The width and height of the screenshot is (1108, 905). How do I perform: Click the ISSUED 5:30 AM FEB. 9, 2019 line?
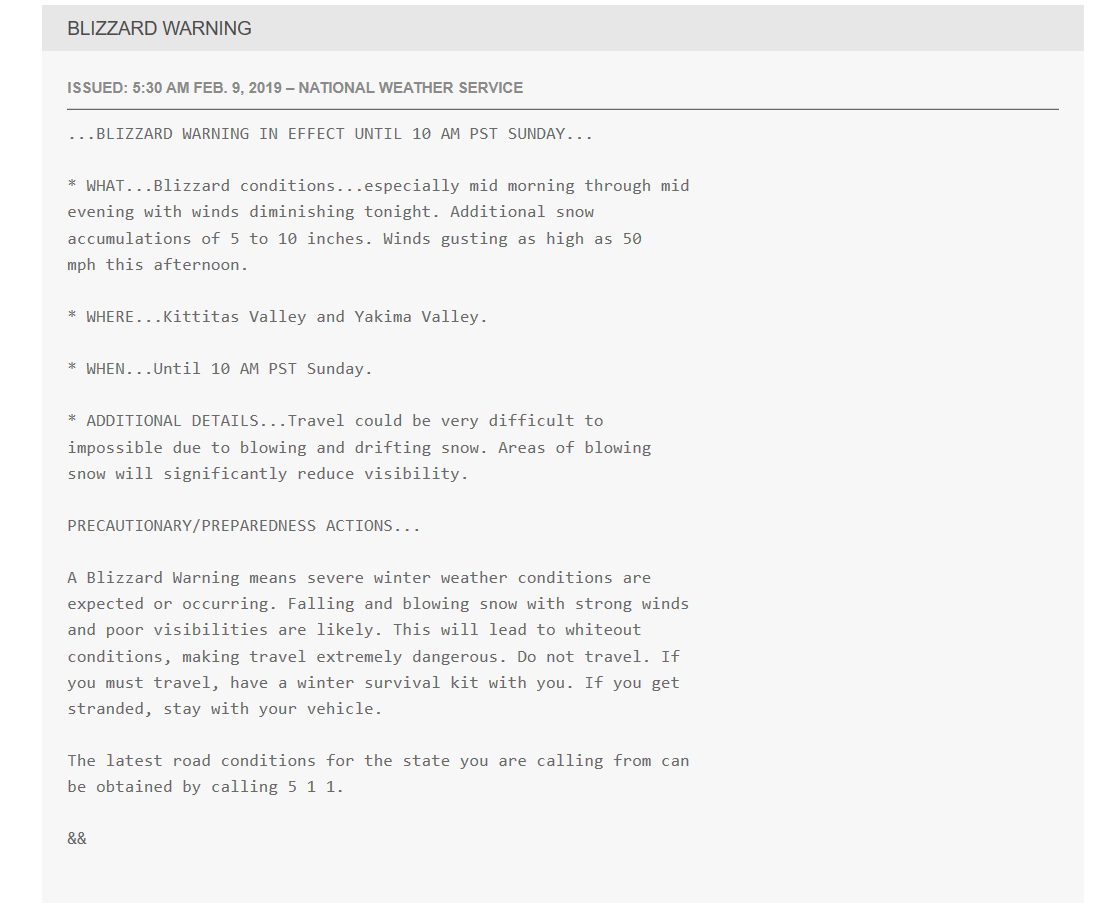pyautogui.click(x=295, y=88)
